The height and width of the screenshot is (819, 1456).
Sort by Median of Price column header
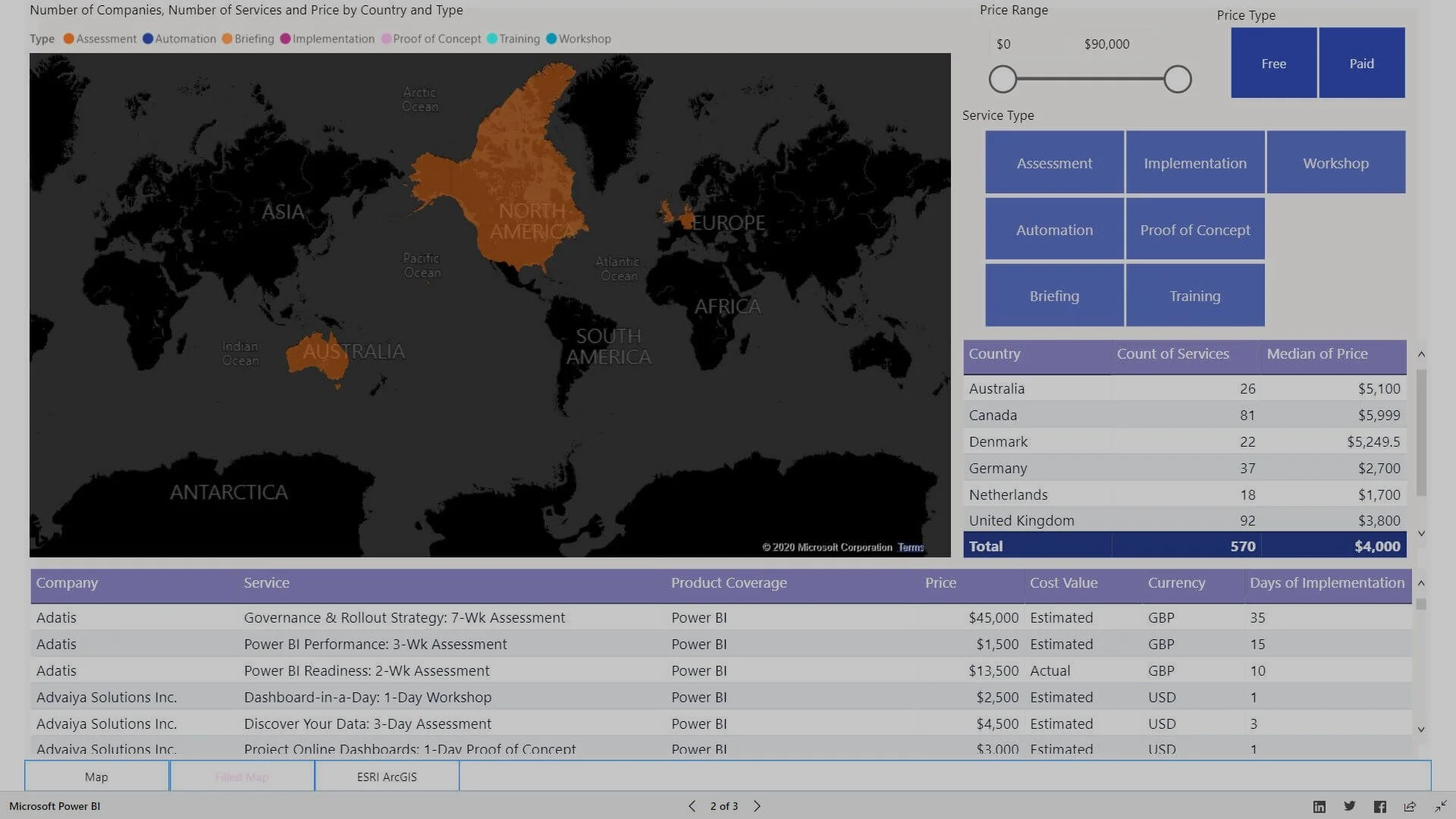[1317, 354]
